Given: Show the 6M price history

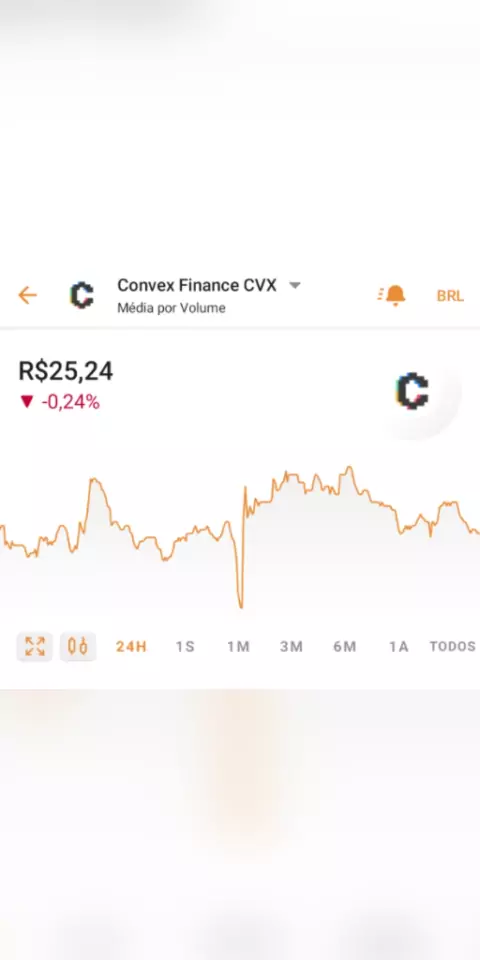Looking at the screenshot, I should coord(345,647).
